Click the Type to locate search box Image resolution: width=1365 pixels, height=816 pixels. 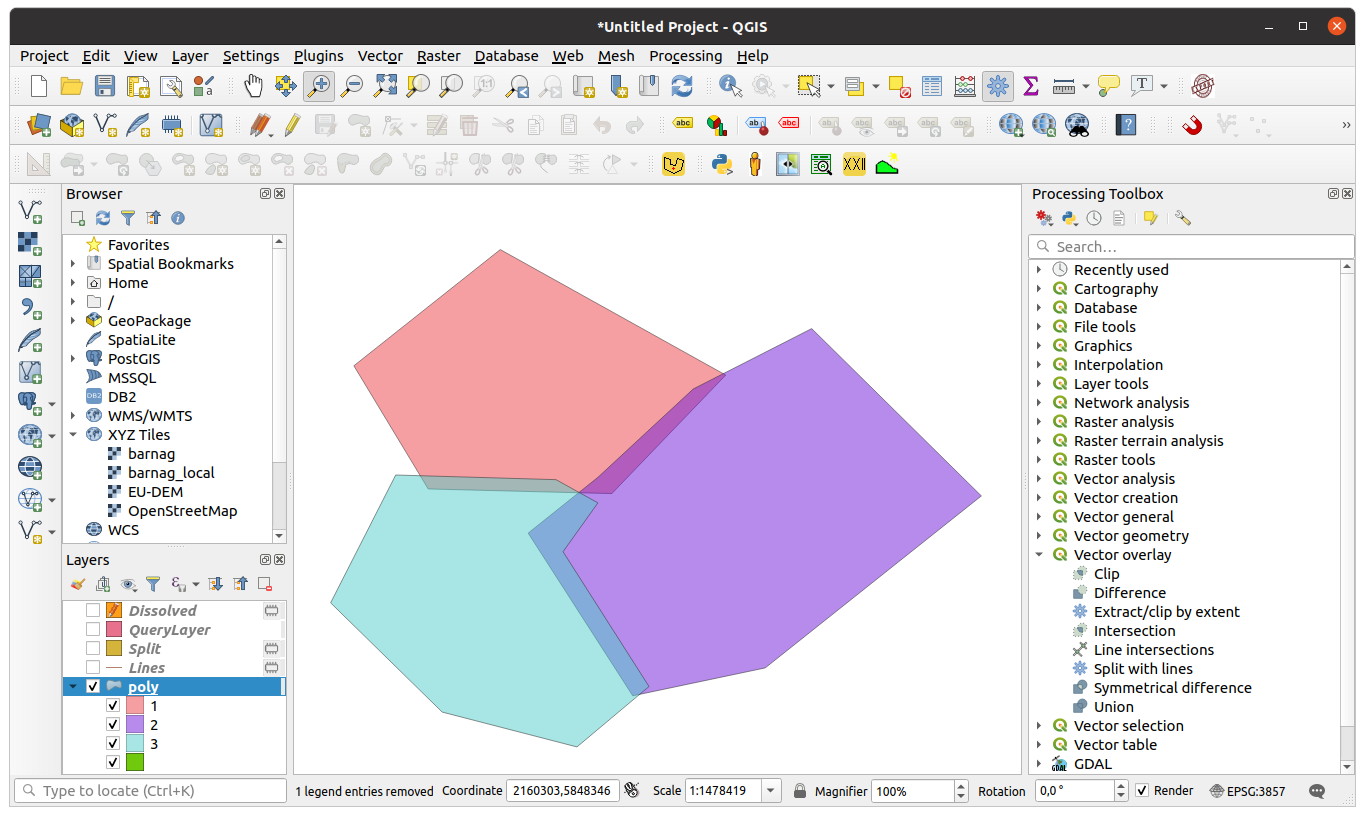pos(150,791)
